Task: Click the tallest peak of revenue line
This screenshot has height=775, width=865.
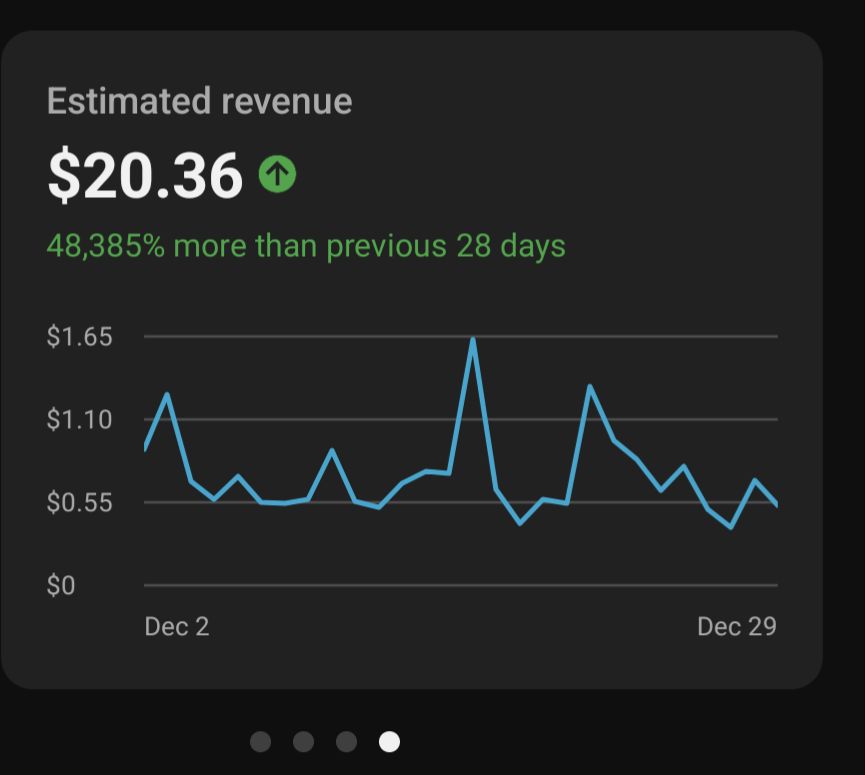Action: pyautogui.click(x=472, y=340)
